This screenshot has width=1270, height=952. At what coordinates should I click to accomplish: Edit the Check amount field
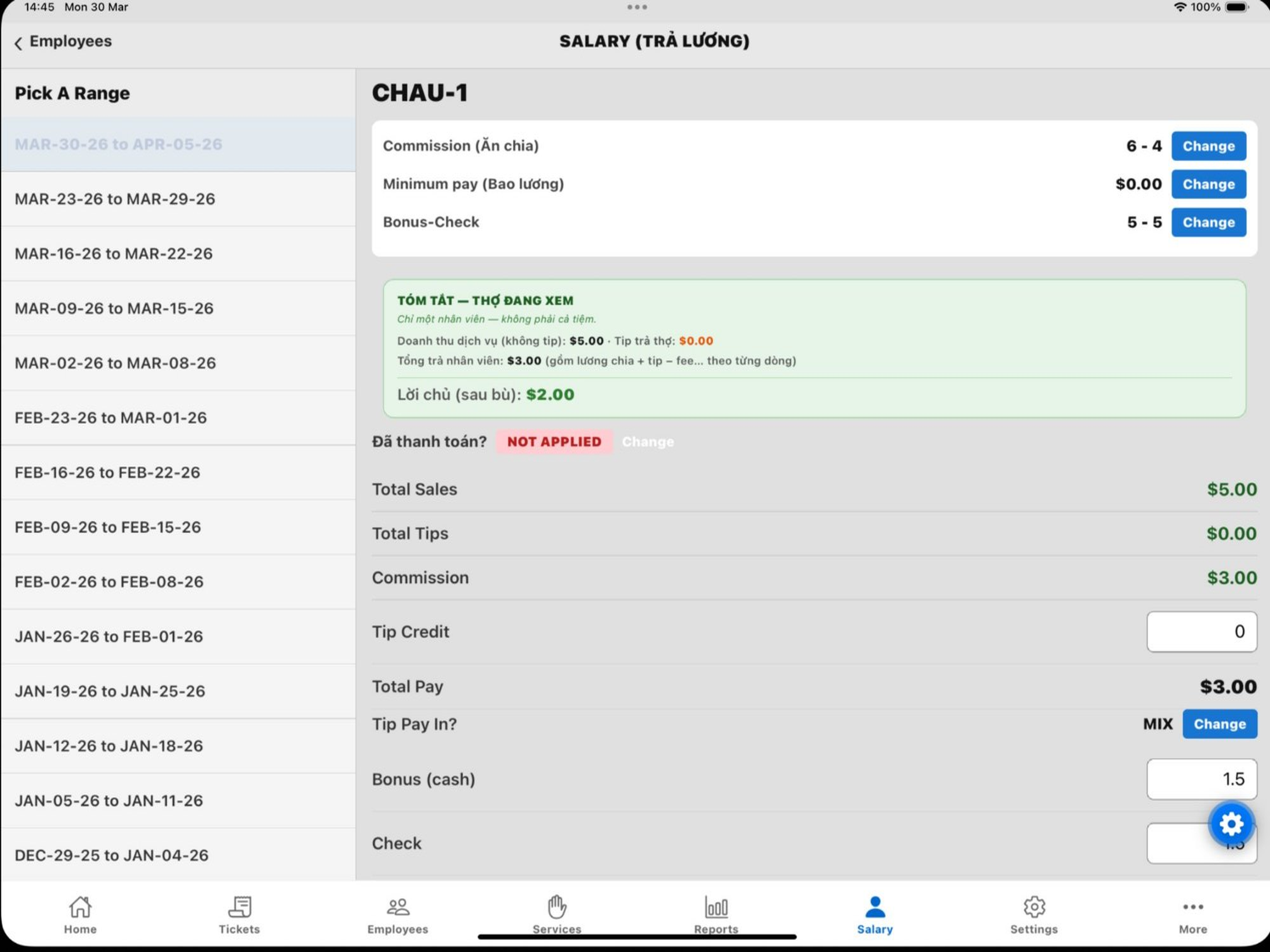(1202, 844)
